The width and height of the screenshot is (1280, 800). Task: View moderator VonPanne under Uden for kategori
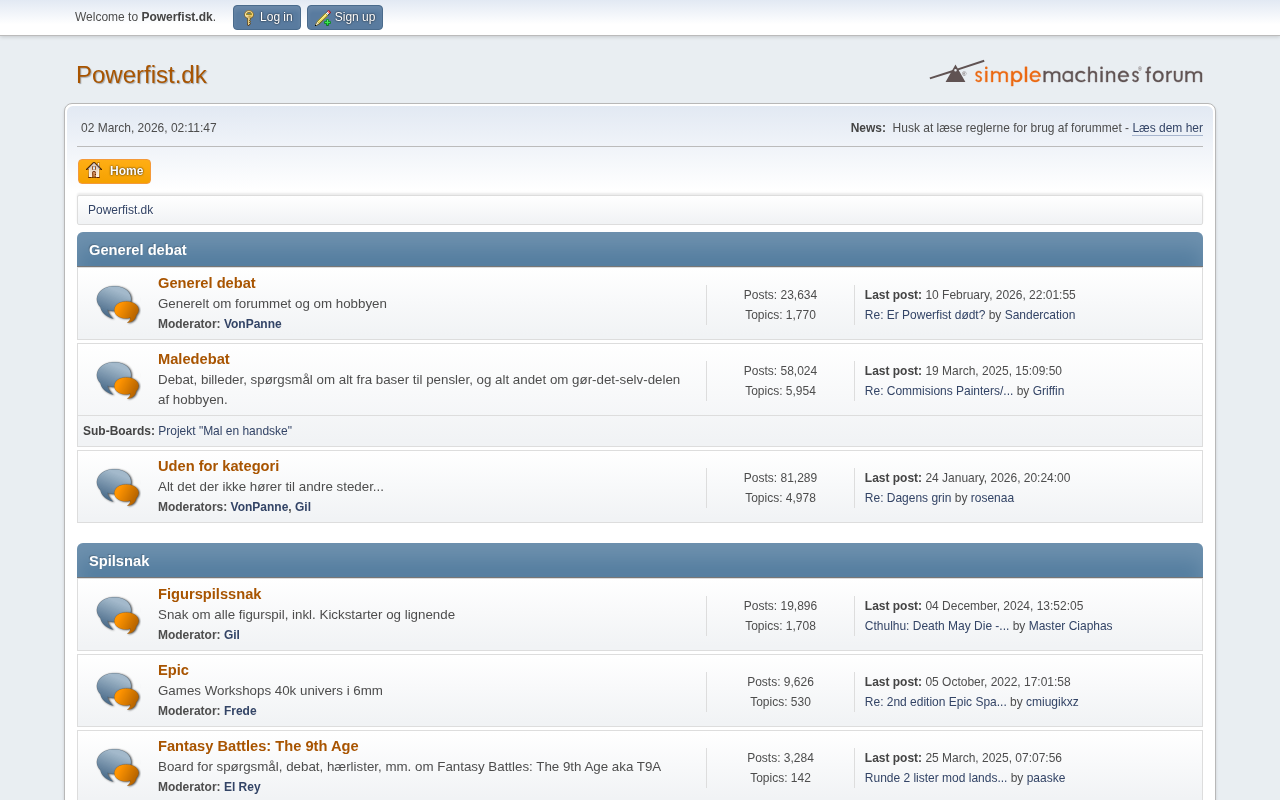tap(259, 507)
